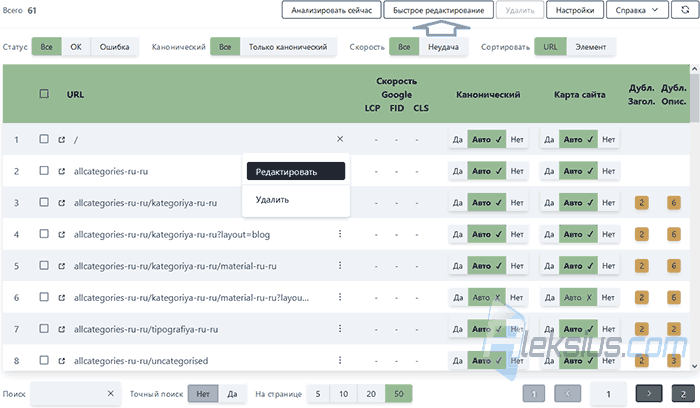The image size is (700, 408).
Task: Click the page number input field
Action: point(608,394)
